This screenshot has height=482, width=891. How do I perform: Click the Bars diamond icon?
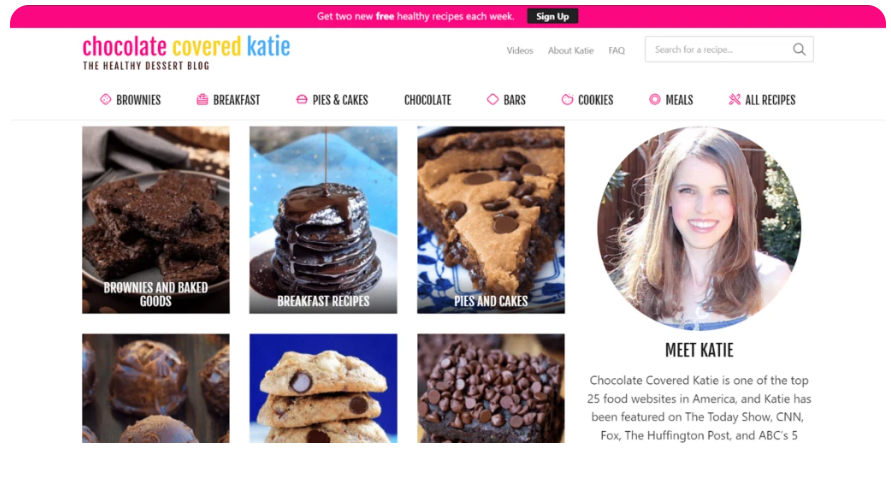click(x=493, y=99)
